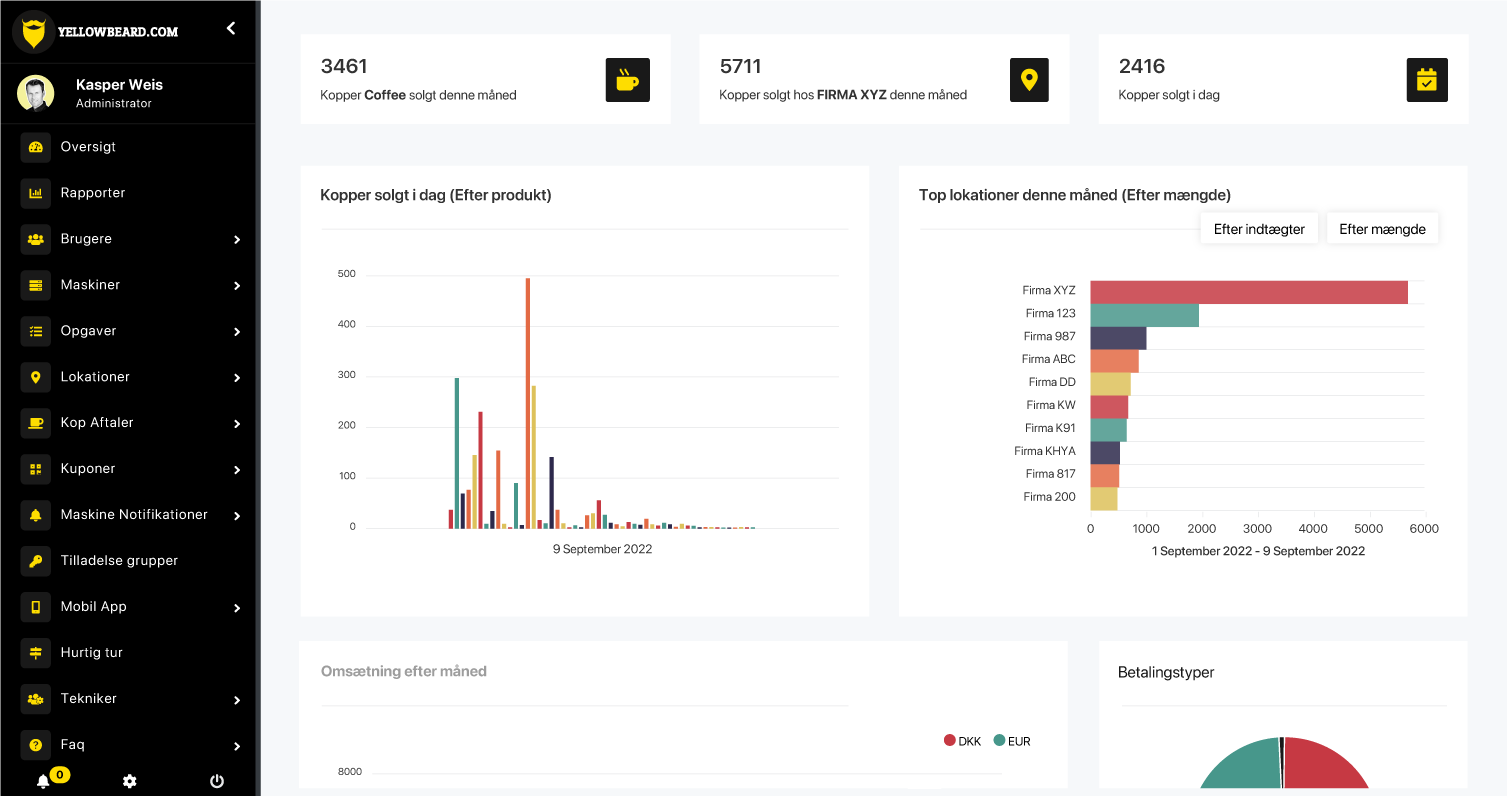Click the Firma 123 bar
The height and width of the screenshot is (796, 1507).
pyautogui.click(x=1144, y=315)
